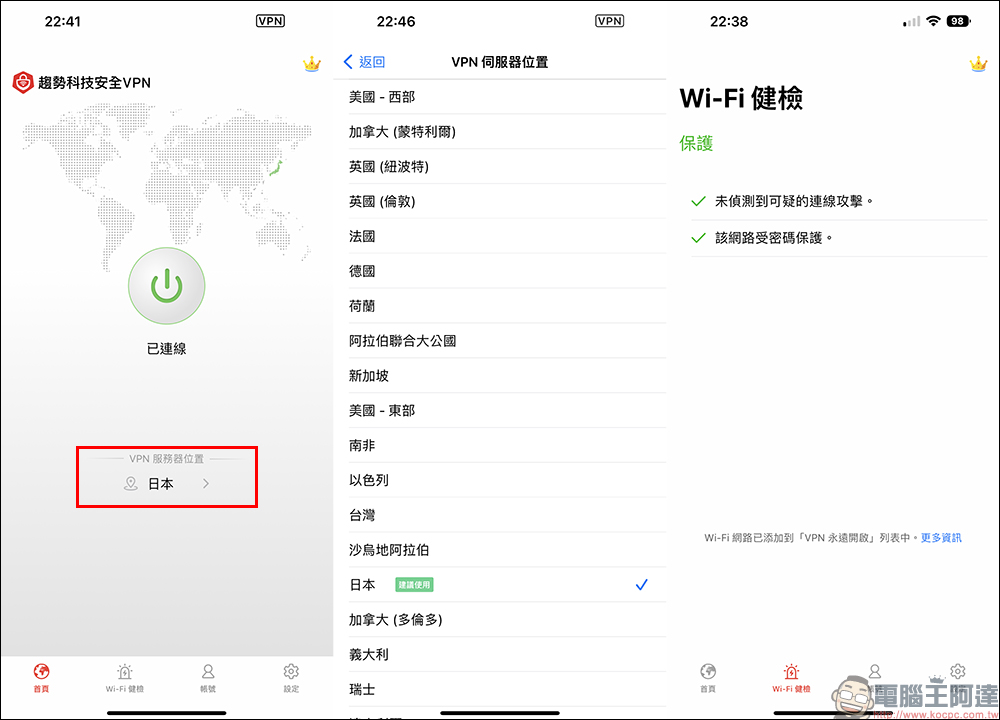Tap the VPN status indicator on left screen

pyautogui.click(x=270, y=21)
